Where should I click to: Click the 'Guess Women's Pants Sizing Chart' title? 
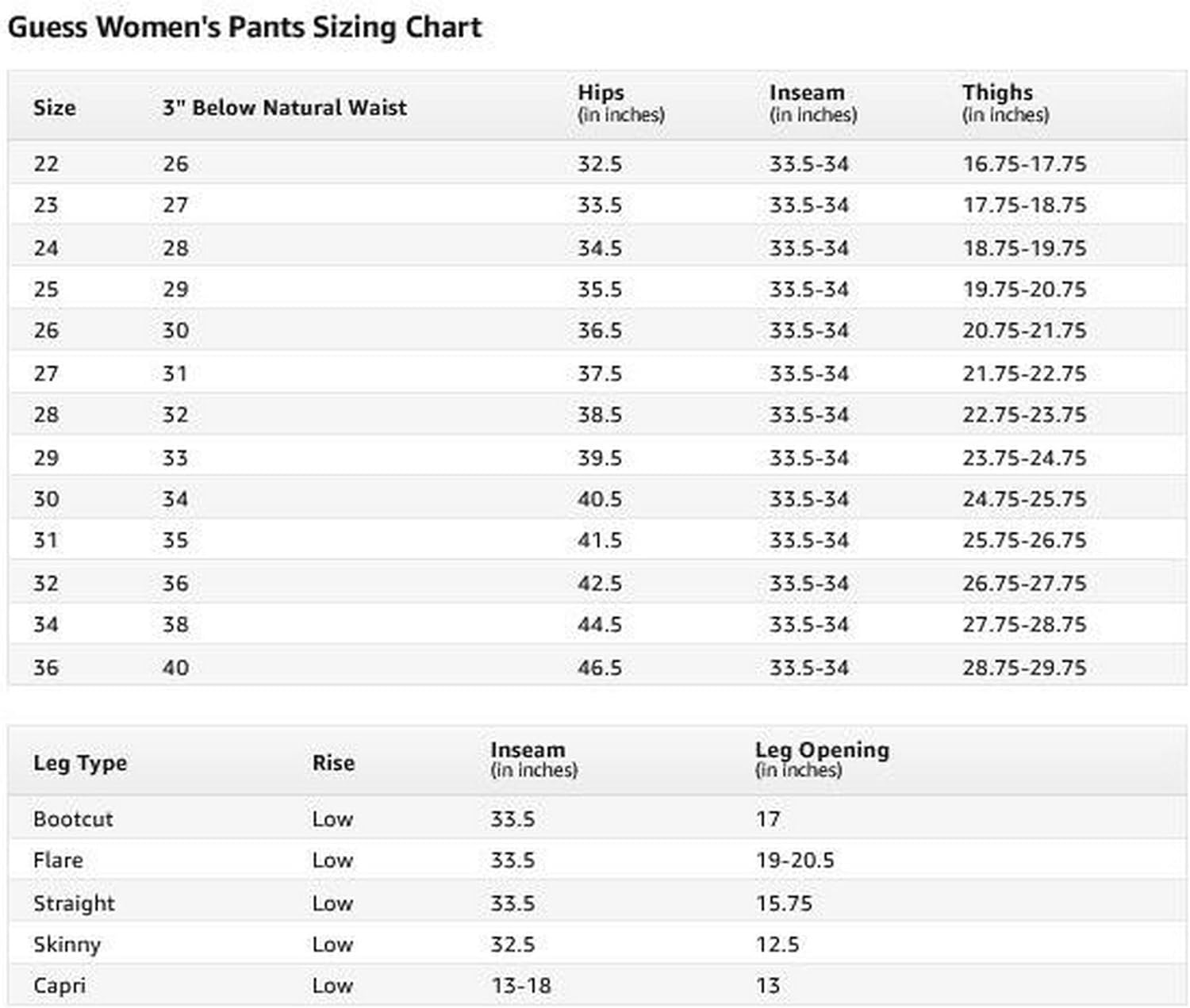[x=244, y=28]
